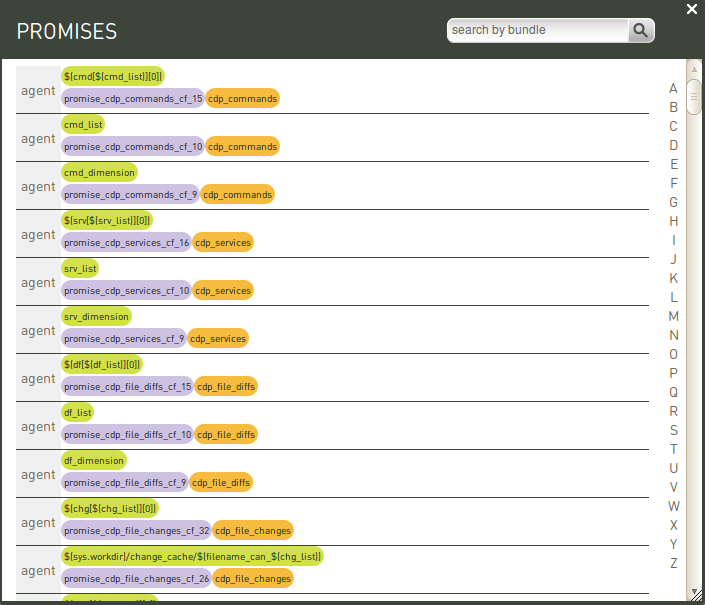Open promiser cmd_list tag

coord(83,125)
